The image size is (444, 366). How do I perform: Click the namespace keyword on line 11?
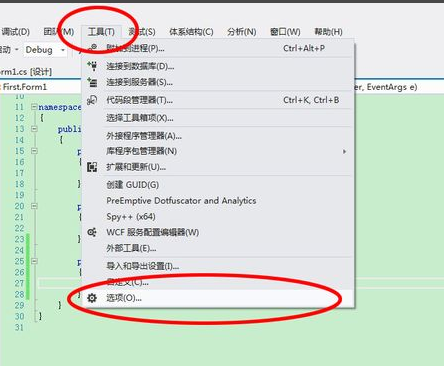coord(60,107)
